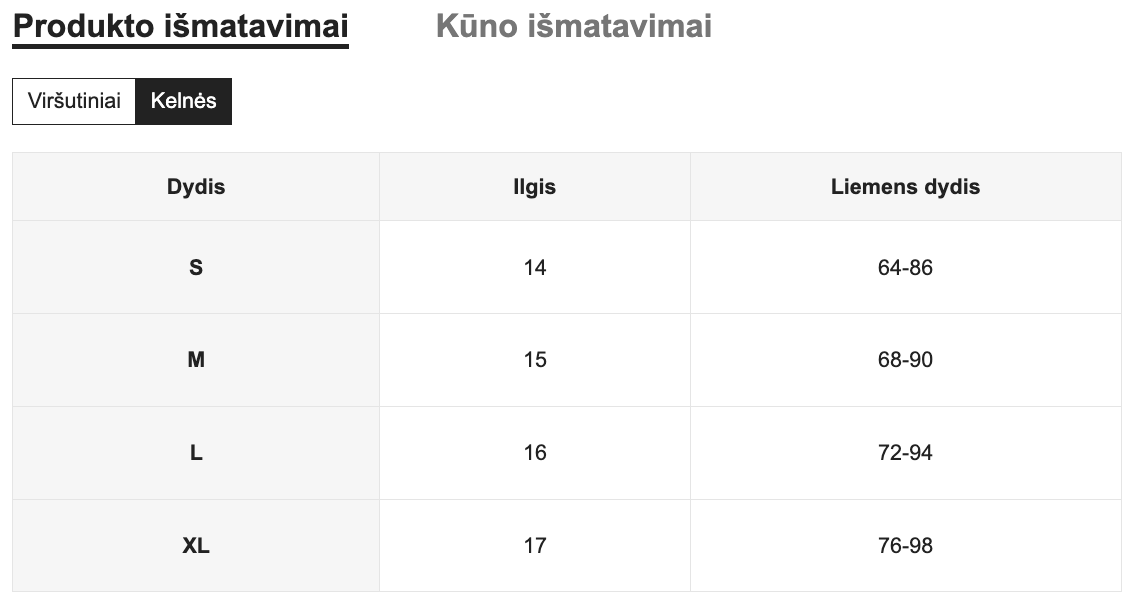Click the waist size 64-86 cell
Image resolution: width=1130 pixels, height=602 pixels.
point(905,267)
